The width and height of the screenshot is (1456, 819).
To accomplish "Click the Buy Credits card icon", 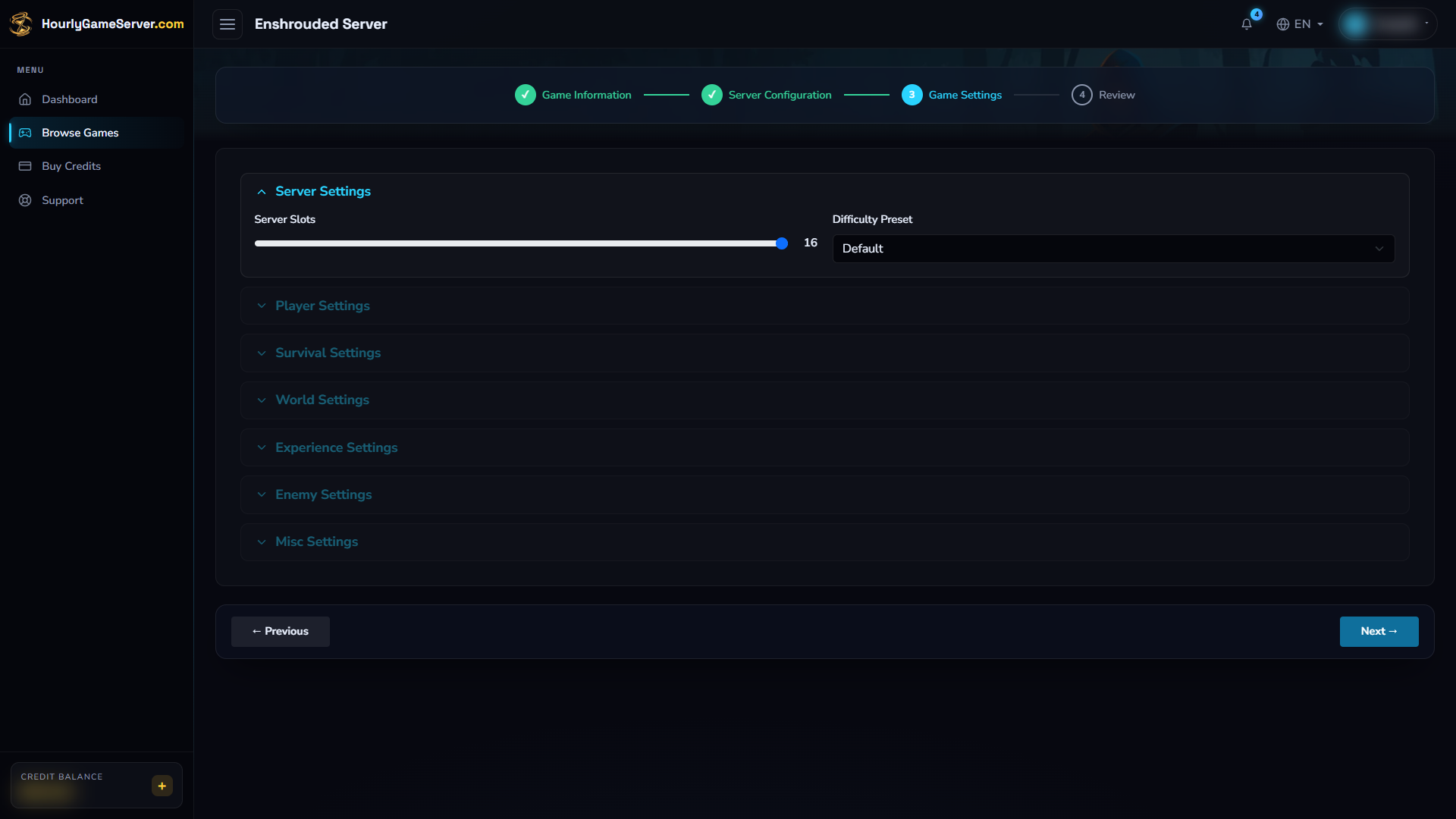I will (x=25, y=166).
